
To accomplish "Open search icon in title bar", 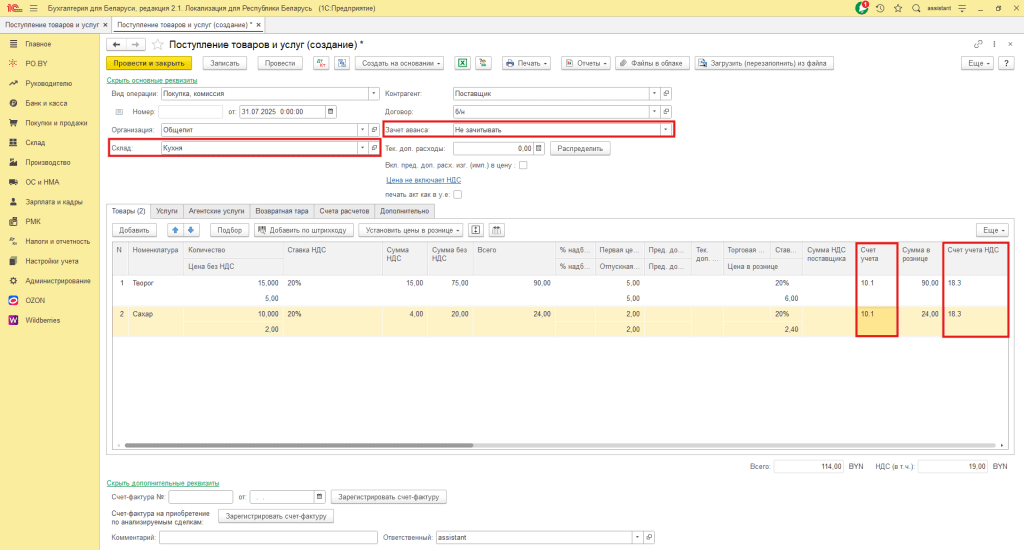I will click(x=916, y=8).
